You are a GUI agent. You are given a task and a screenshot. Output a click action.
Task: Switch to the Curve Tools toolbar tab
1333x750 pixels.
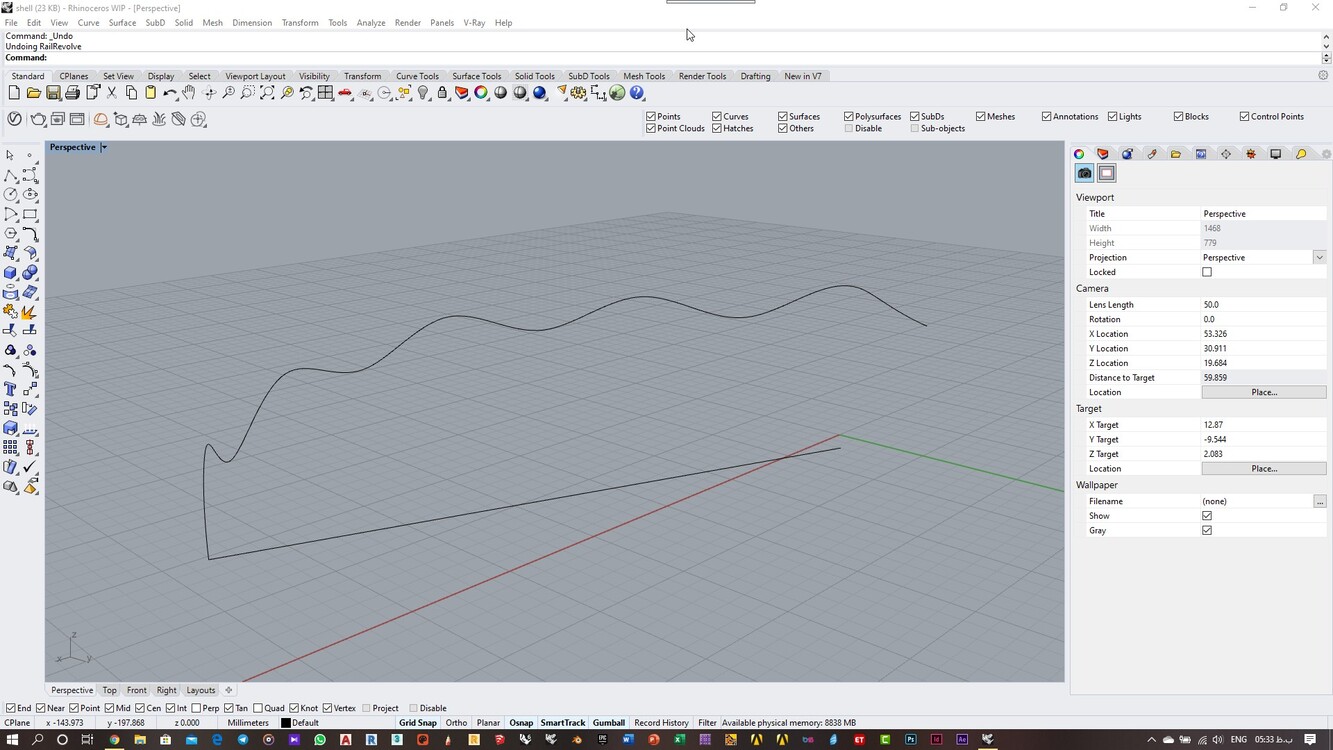(417, 76)
